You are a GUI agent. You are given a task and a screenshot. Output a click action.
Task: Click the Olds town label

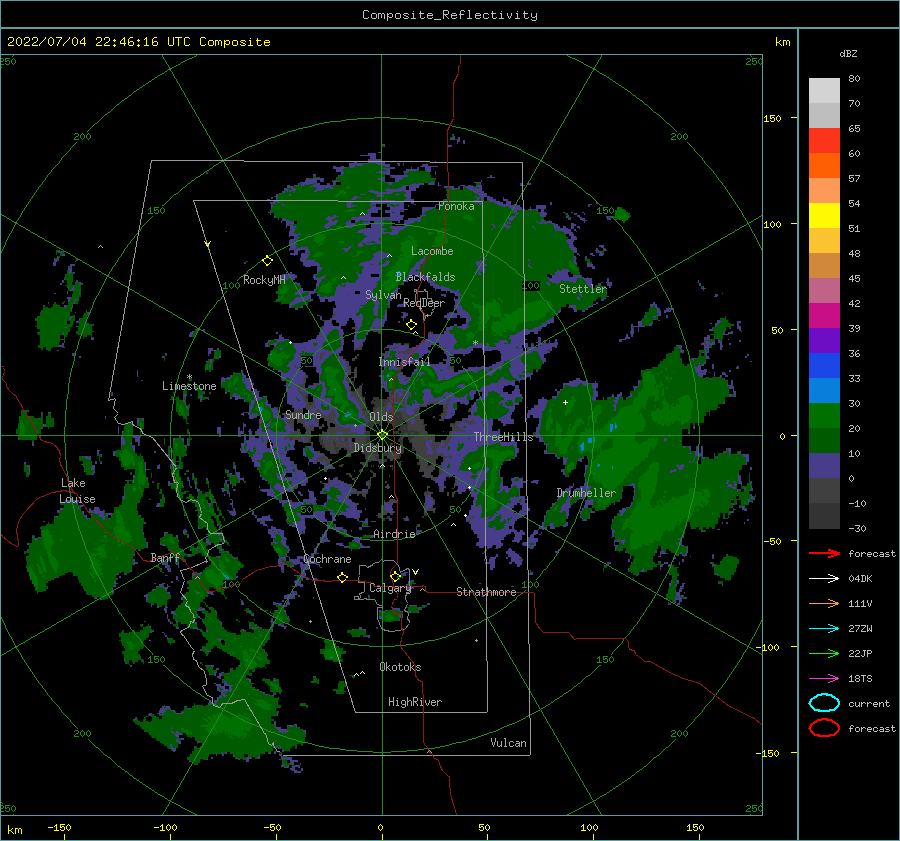pyautogui.click(x=381, y=417)
